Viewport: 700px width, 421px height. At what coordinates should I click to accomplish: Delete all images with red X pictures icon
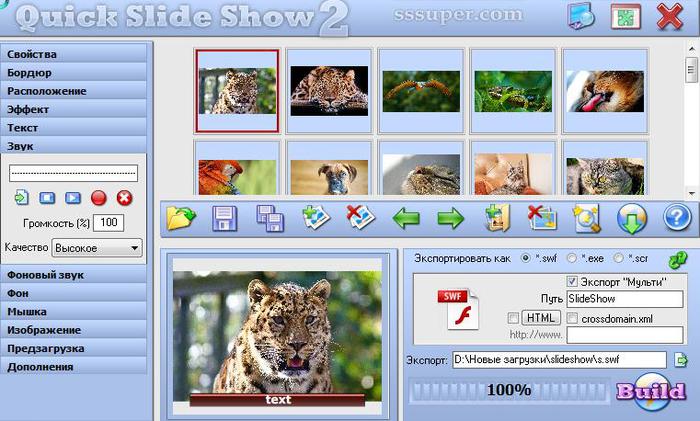coord(542,218)
